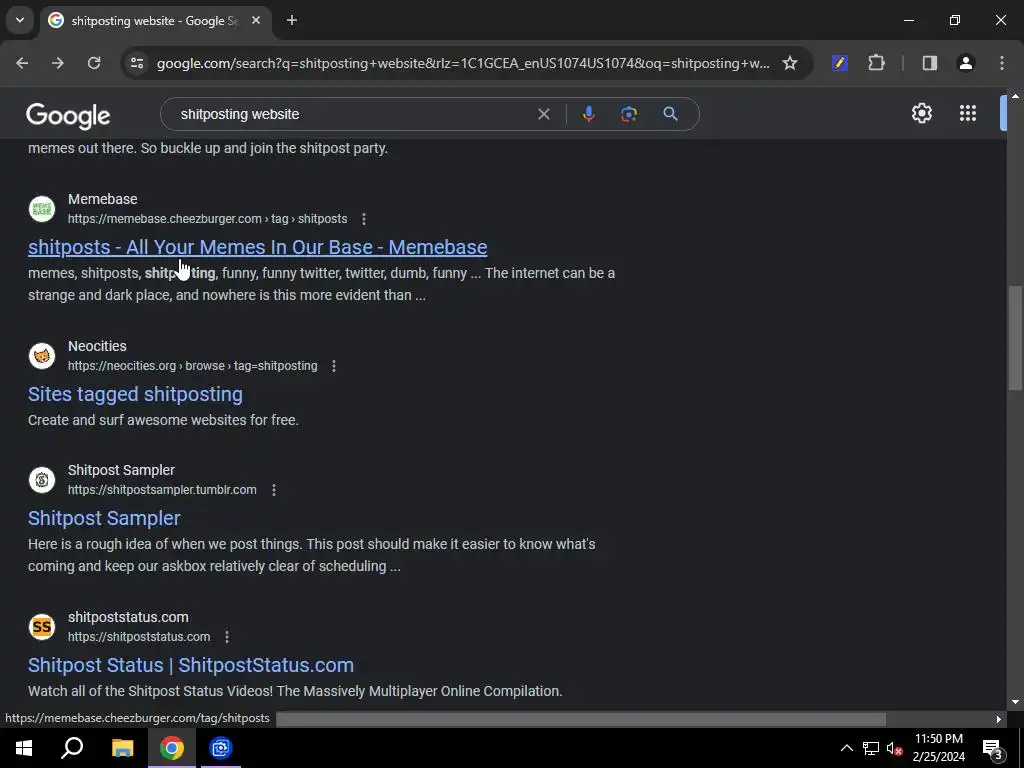This screenshot has width=1024, height=768.
Task: Click the Neocities site name text
Action: [97, 346]
